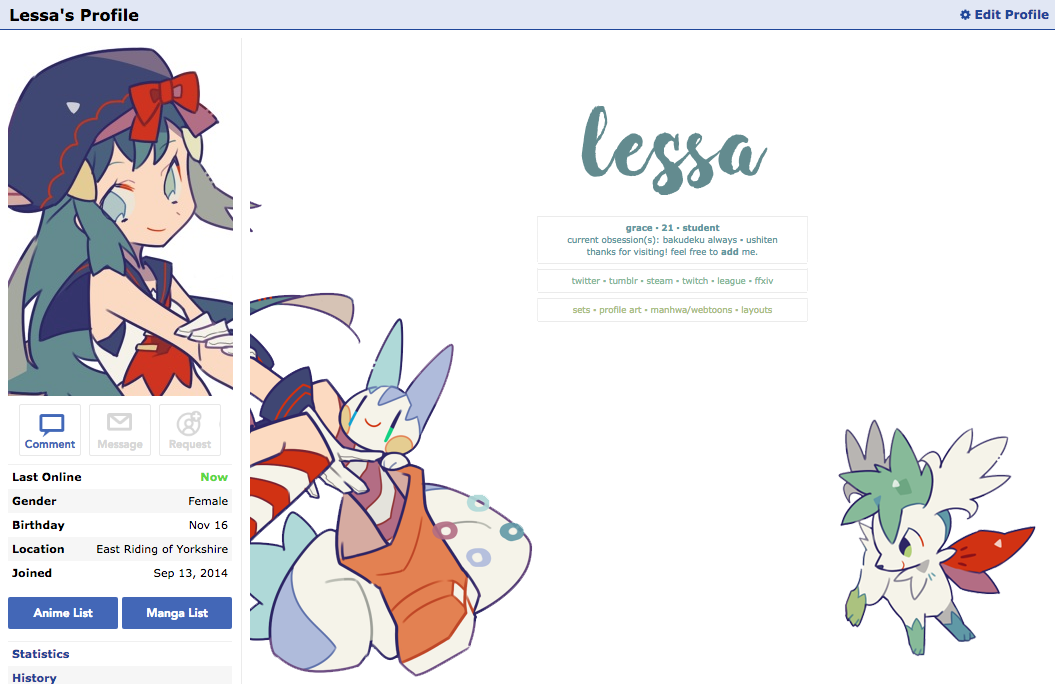Click the bold 'add' link

[729, 252]
